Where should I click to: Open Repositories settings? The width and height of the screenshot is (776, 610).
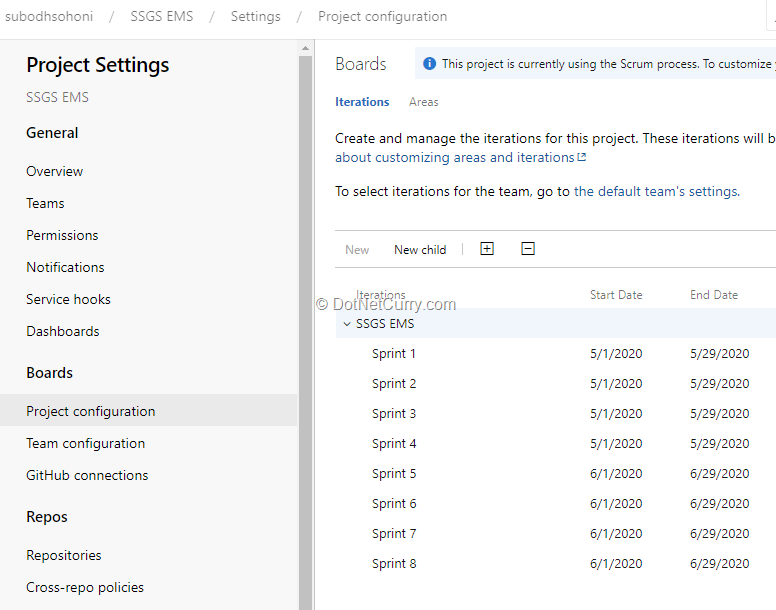(64, 555)
